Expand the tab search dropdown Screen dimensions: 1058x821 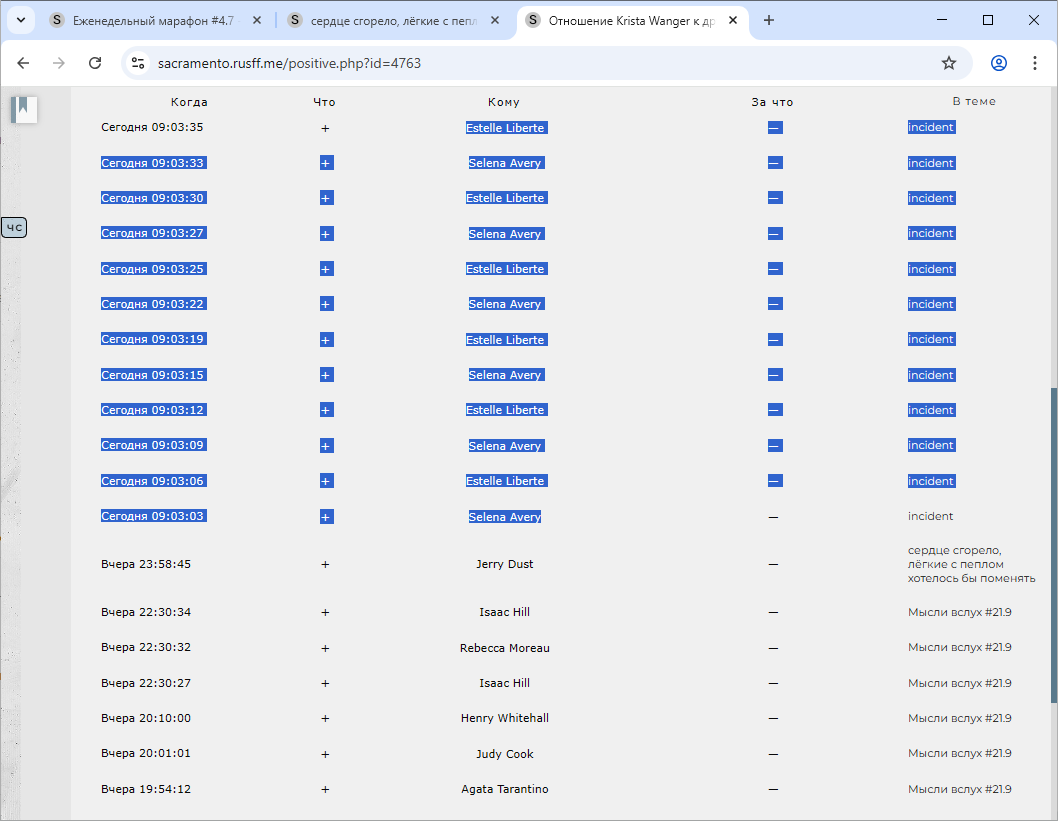pos(20,20)
